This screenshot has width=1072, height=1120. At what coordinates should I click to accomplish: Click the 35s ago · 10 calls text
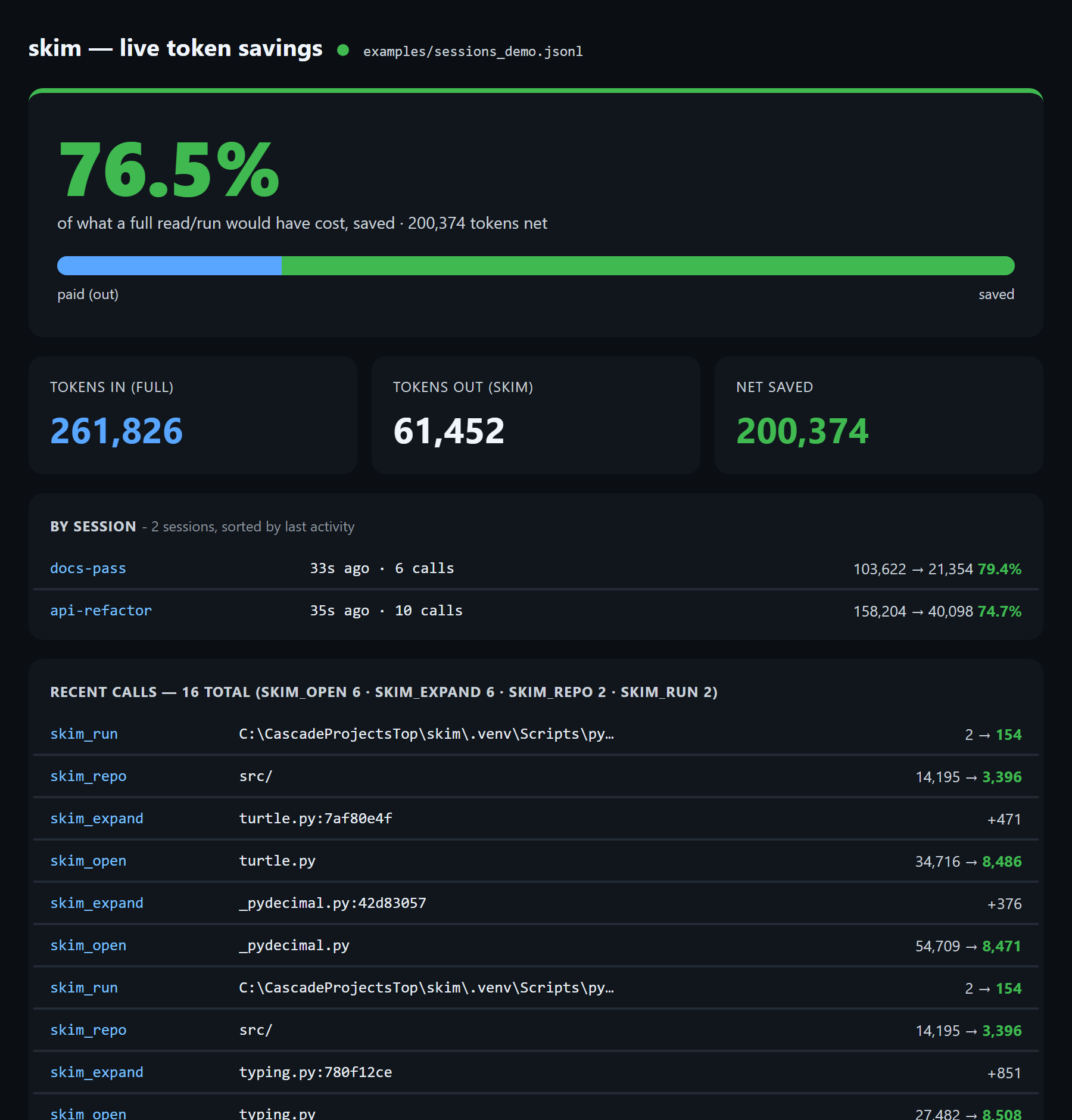[386, 611]
